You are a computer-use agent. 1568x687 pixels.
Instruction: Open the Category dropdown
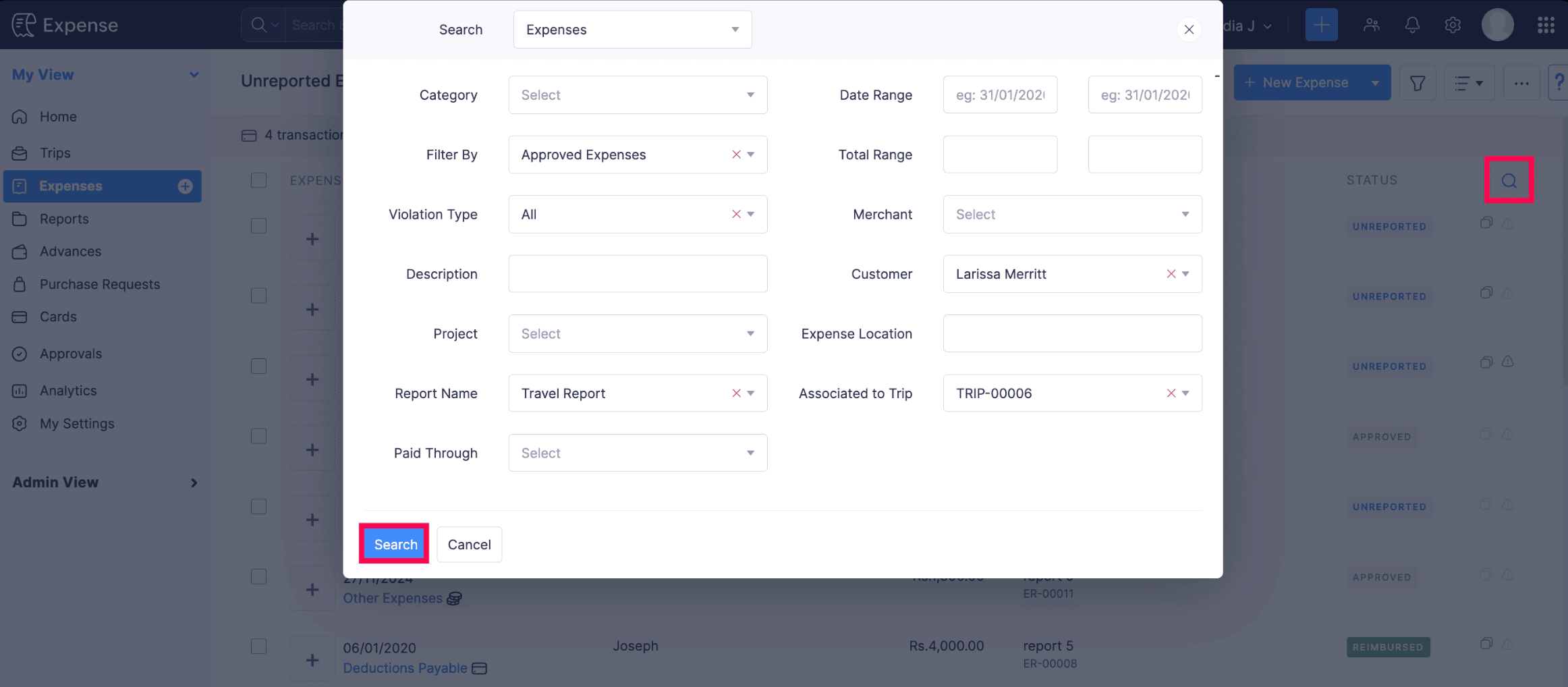[x=637, y=95]
